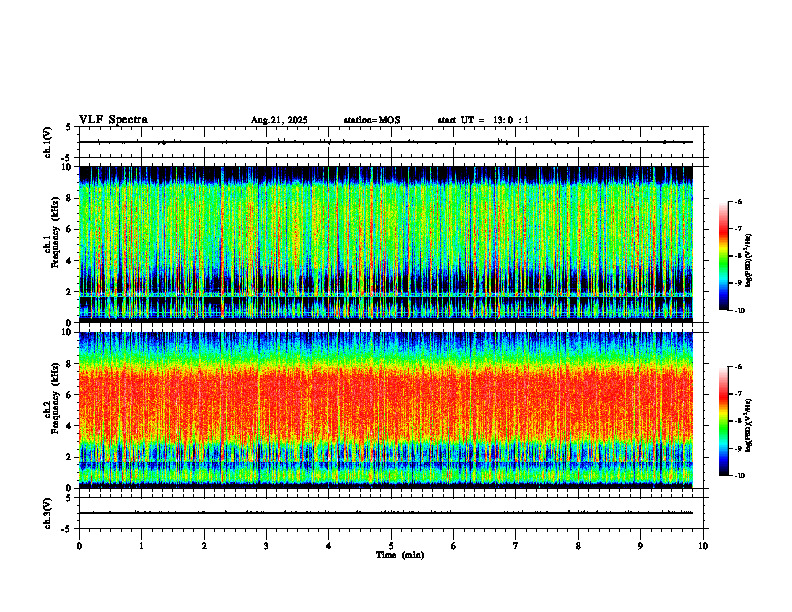Click the "5" volt tick on ch.3(V) axis
Viewport: 792px width, 612px height.
68,498
